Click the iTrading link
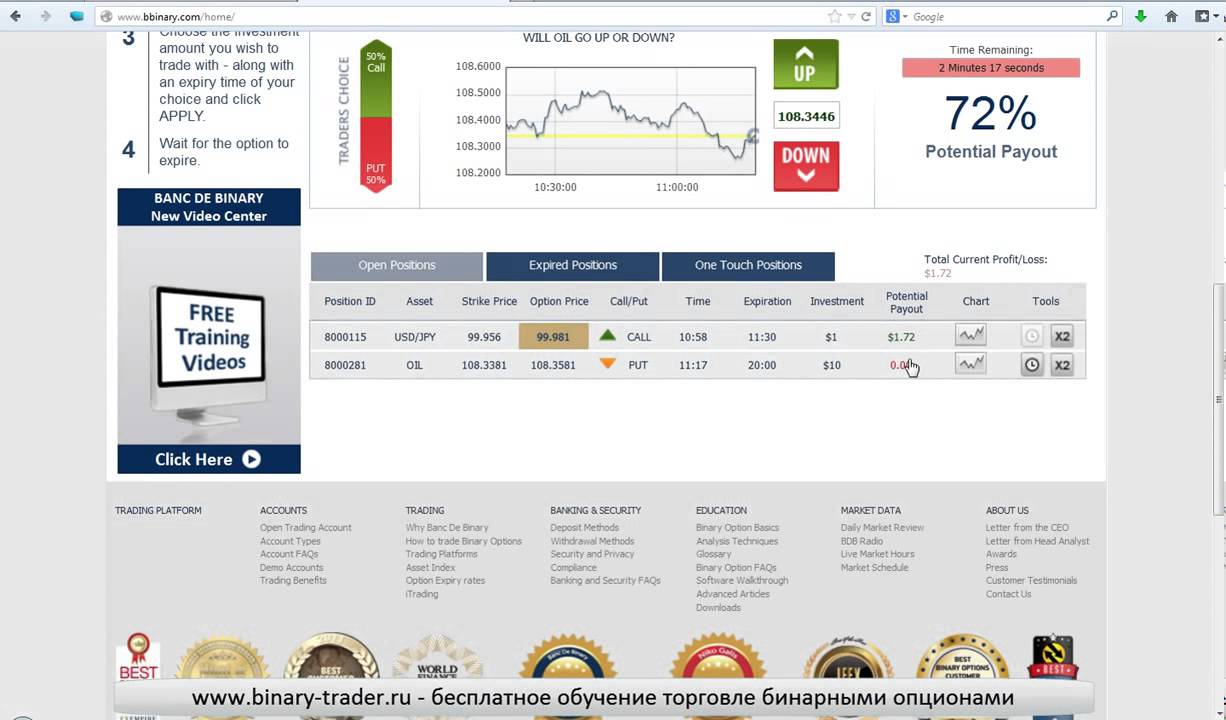1226x720 pixels. click(422, 594)
